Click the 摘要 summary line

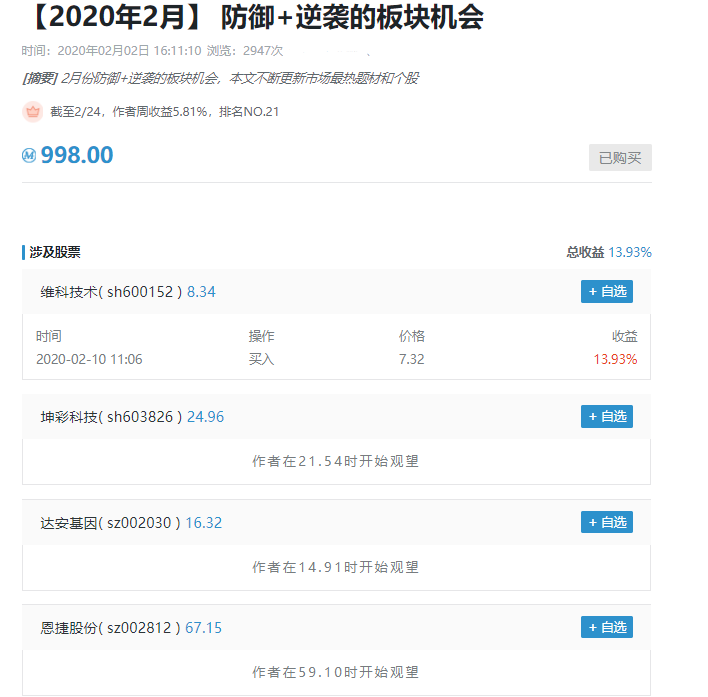[220, 79]
